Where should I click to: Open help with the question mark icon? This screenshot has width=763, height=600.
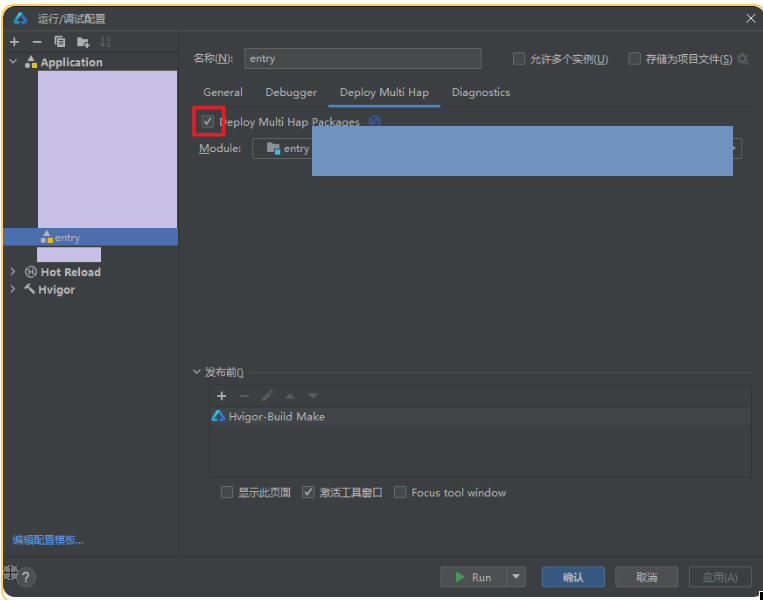click(26, 578)
